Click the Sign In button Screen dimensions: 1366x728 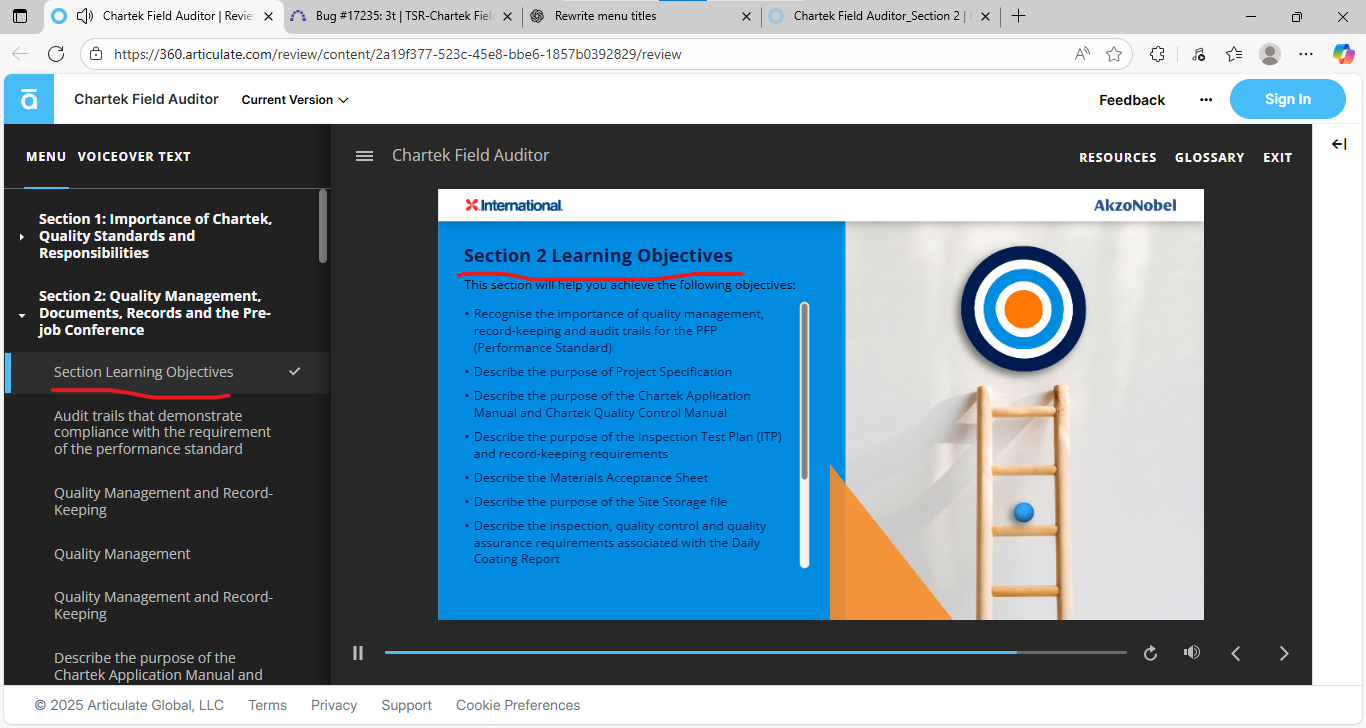pos(1287,99)
